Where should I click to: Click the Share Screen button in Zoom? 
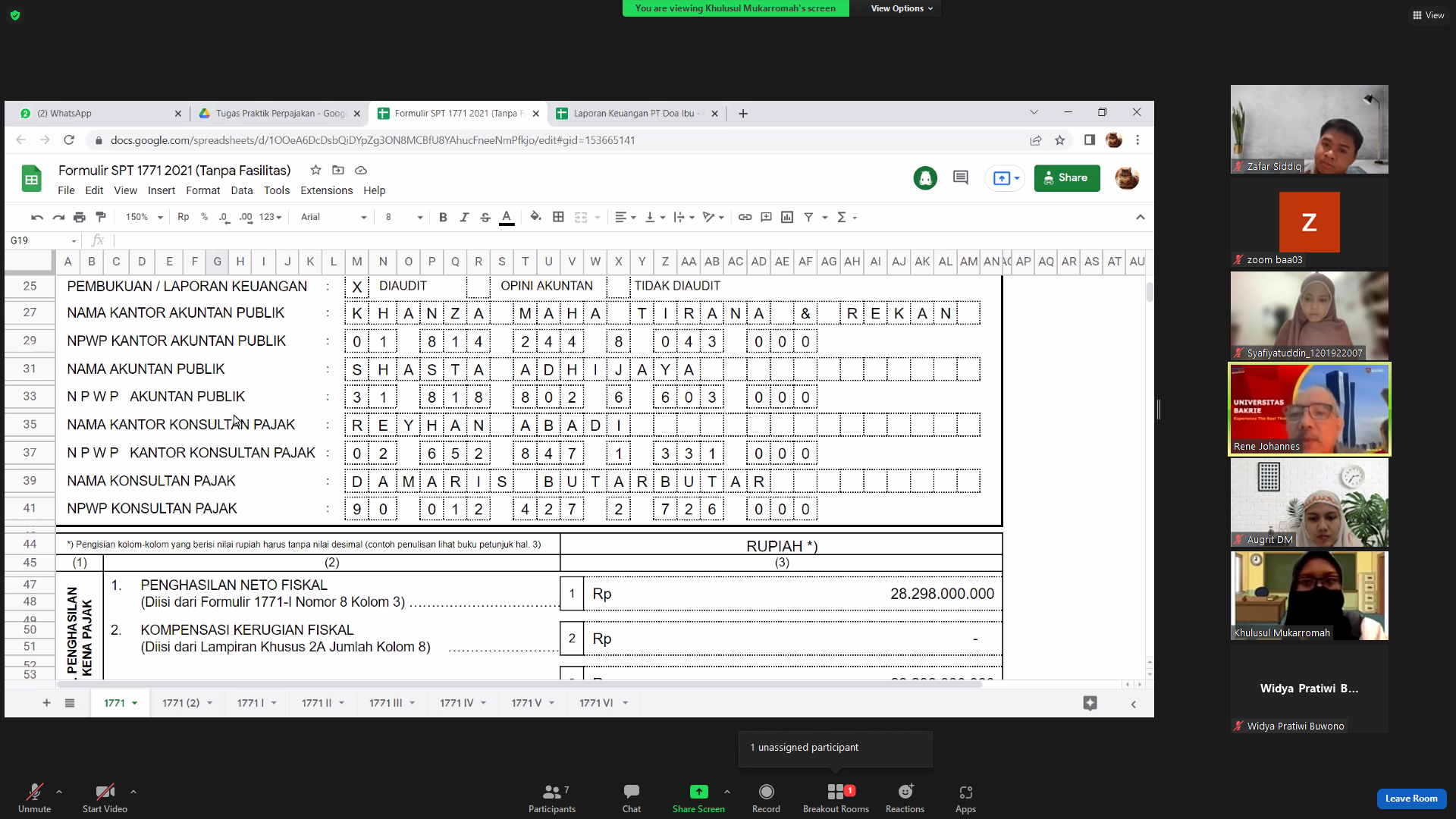click(x=698, y=798)
